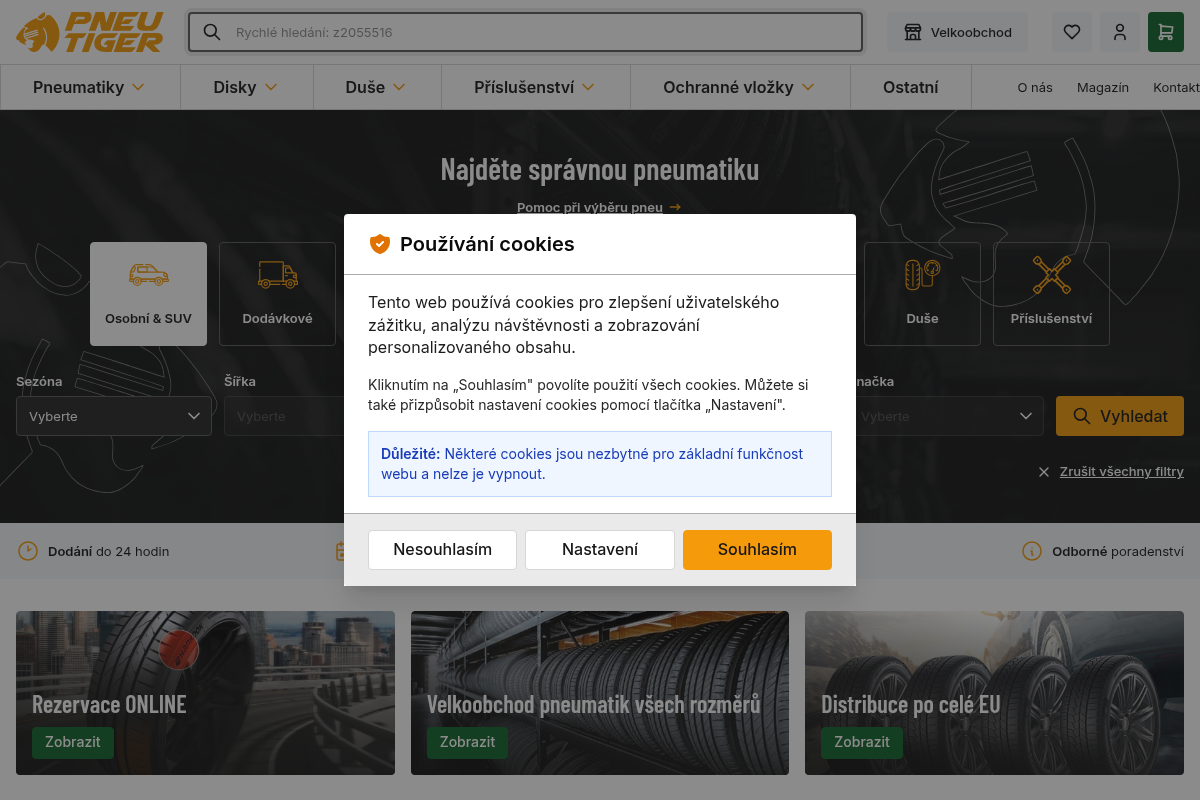Viewport: 1200px width, 800px height.
Task: Click Zrušit všechny filtry link
Action: coord(1122,472)
